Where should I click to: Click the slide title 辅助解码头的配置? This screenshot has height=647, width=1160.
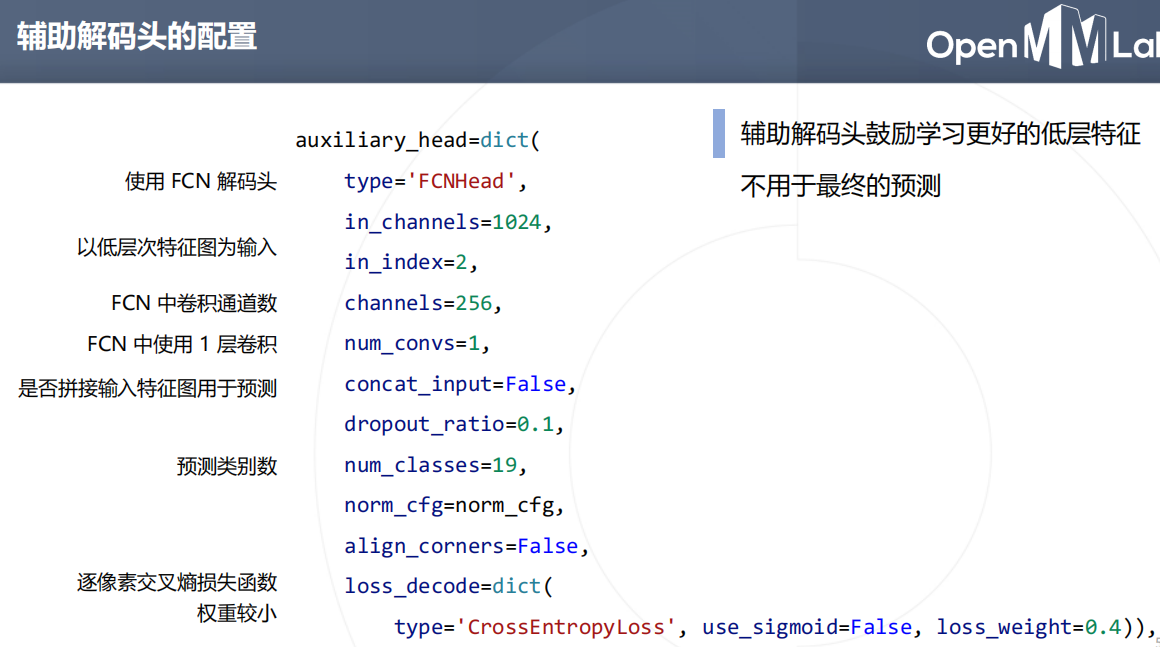(137, 36)
